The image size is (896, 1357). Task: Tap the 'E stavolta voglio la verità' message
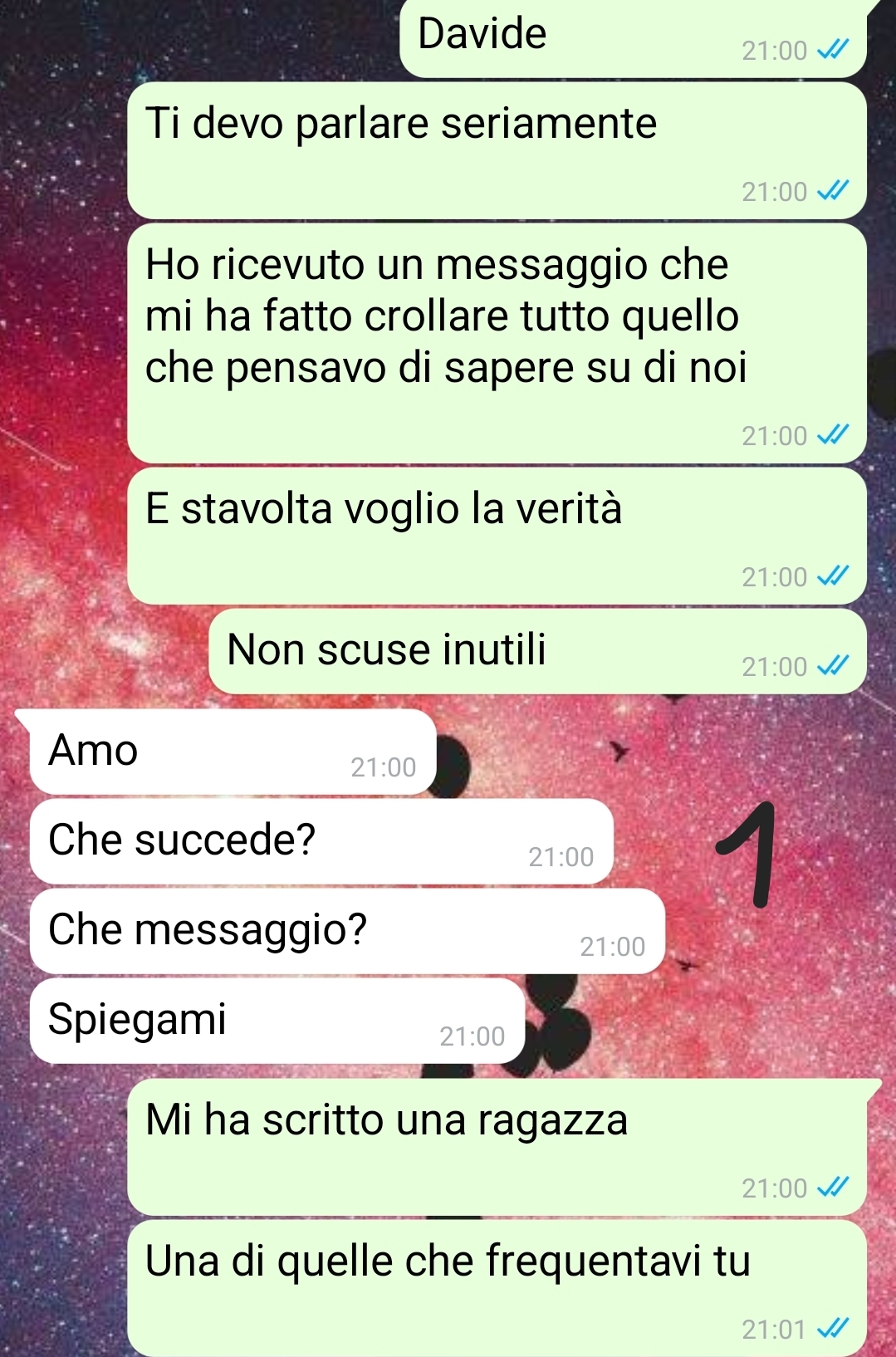point(497,536)
